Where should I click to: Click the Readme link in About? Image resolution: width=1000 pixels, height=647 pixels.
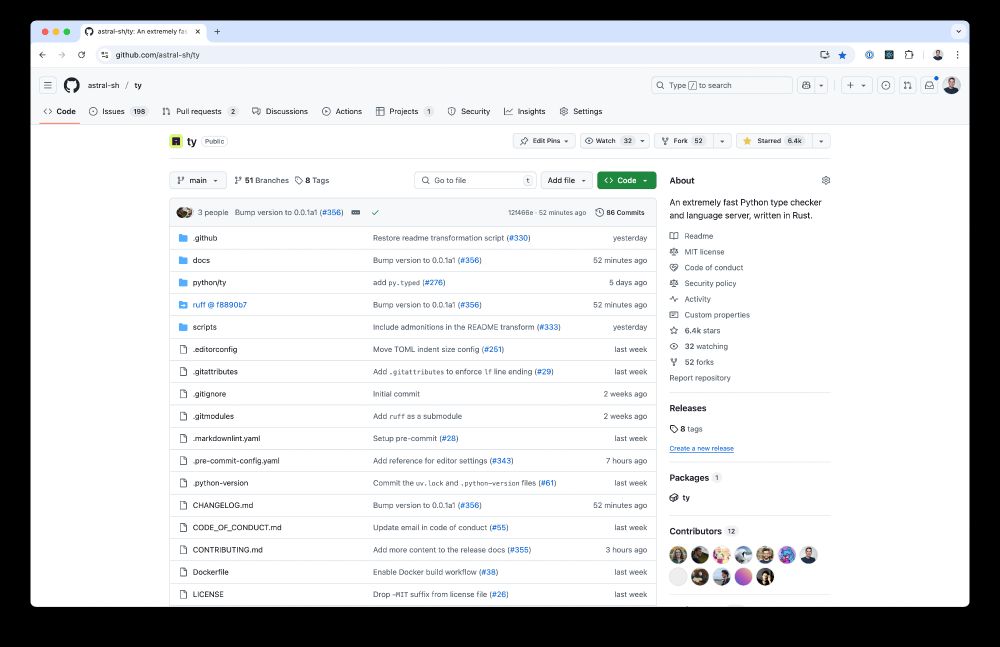[691, 236]
